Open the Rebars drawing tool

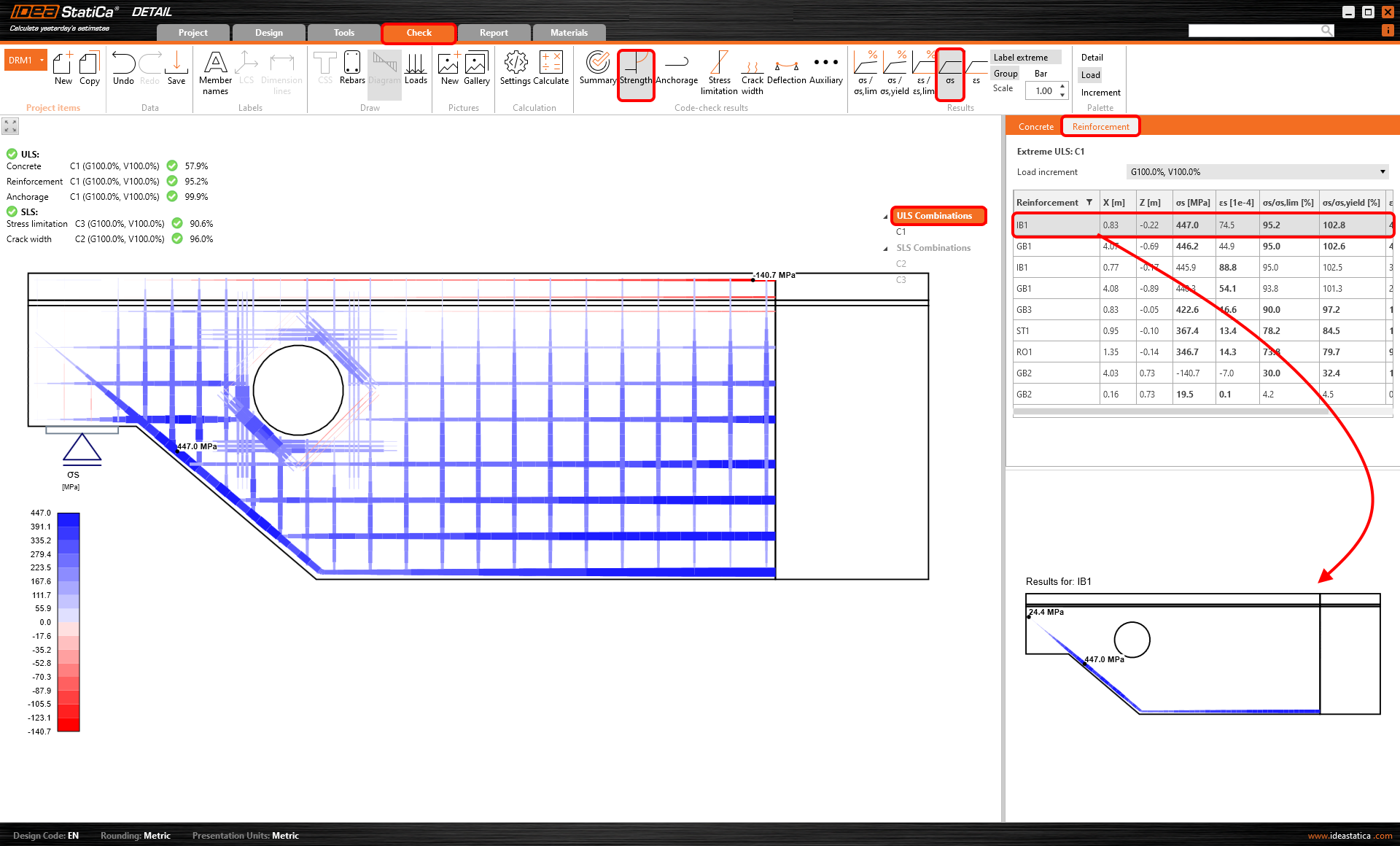pos(351,67)
